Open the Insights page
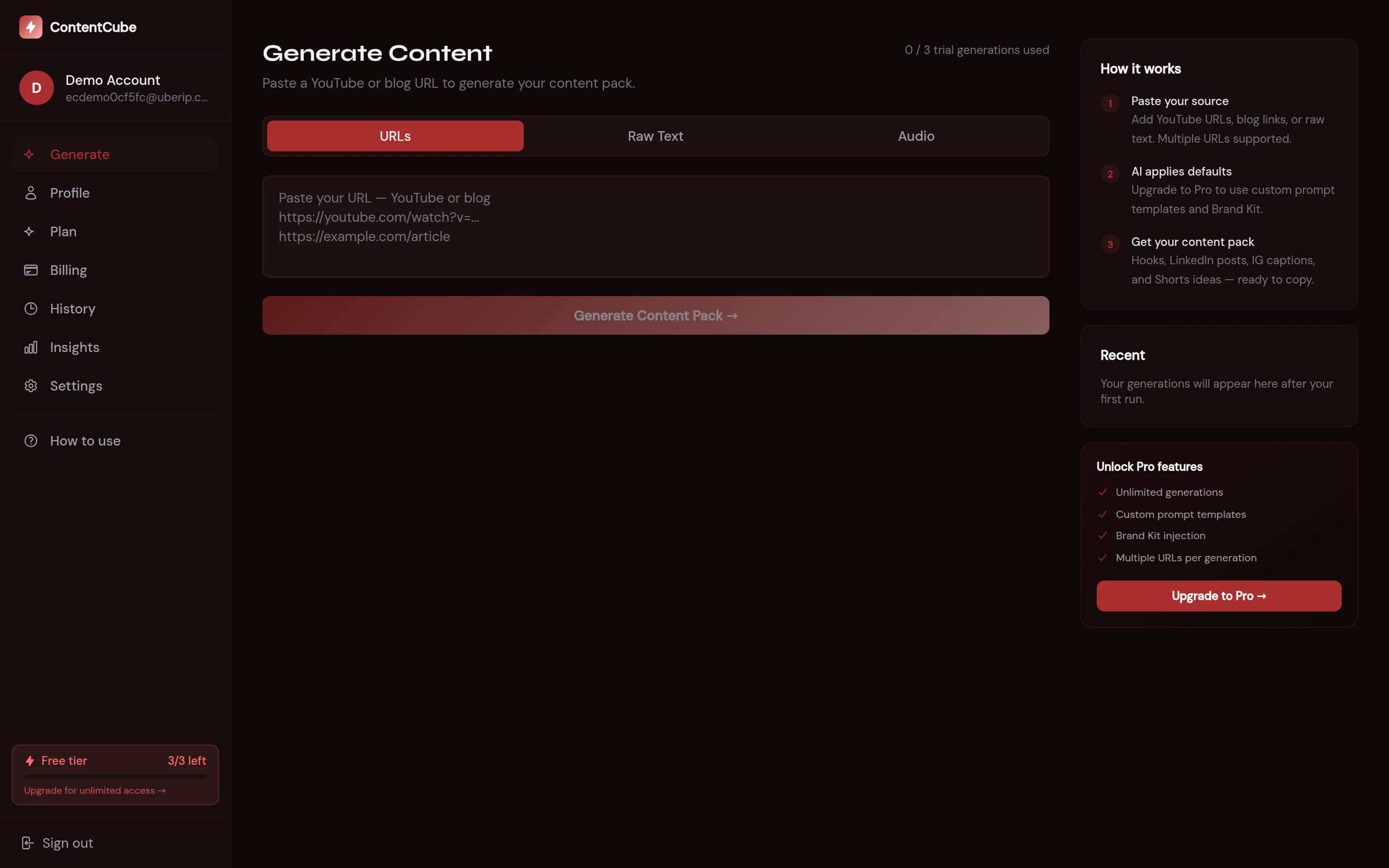This screenshot has height=868, width=1389. 115,347
